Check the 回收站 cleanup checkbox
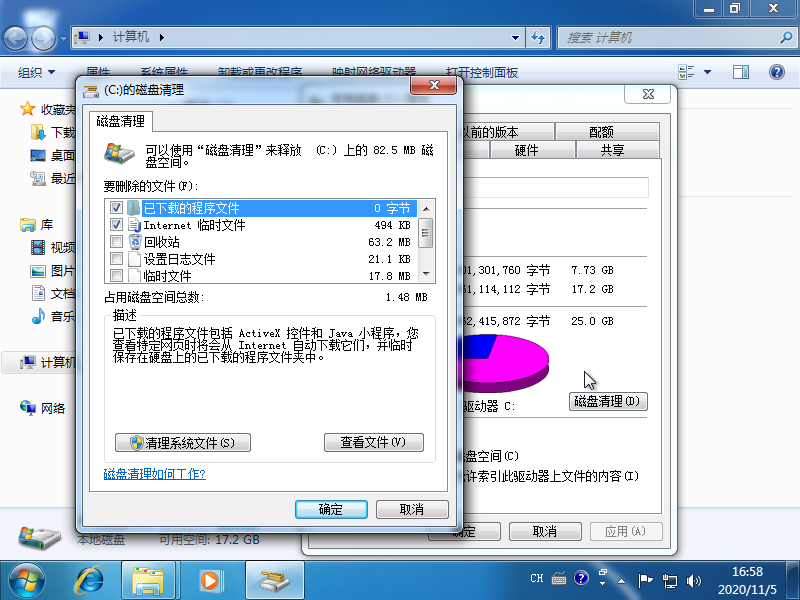800x600 pixels. [x=117, y=243]
